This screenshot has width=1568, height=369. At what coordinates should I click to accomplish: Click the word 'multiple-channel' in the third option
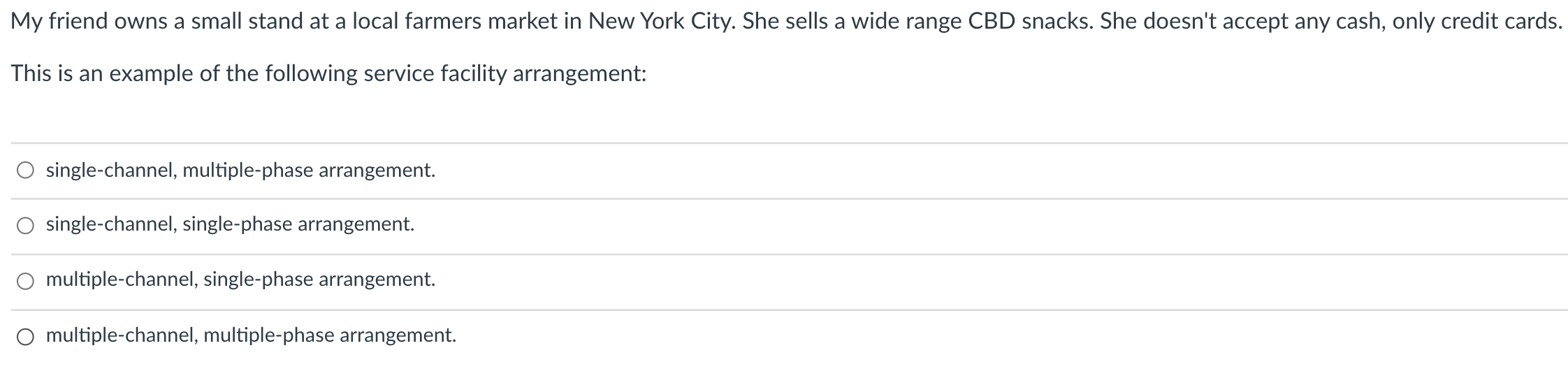pyautogui.click(x=122, y=280)
